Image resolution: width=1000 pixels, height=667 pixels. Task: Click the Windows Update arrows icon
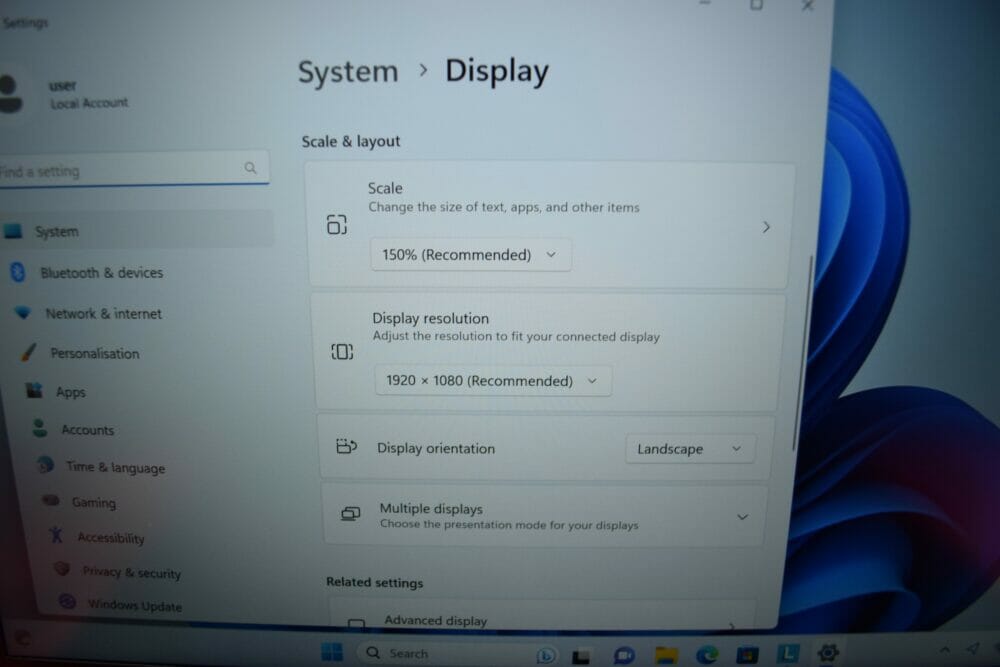(67, 601)
